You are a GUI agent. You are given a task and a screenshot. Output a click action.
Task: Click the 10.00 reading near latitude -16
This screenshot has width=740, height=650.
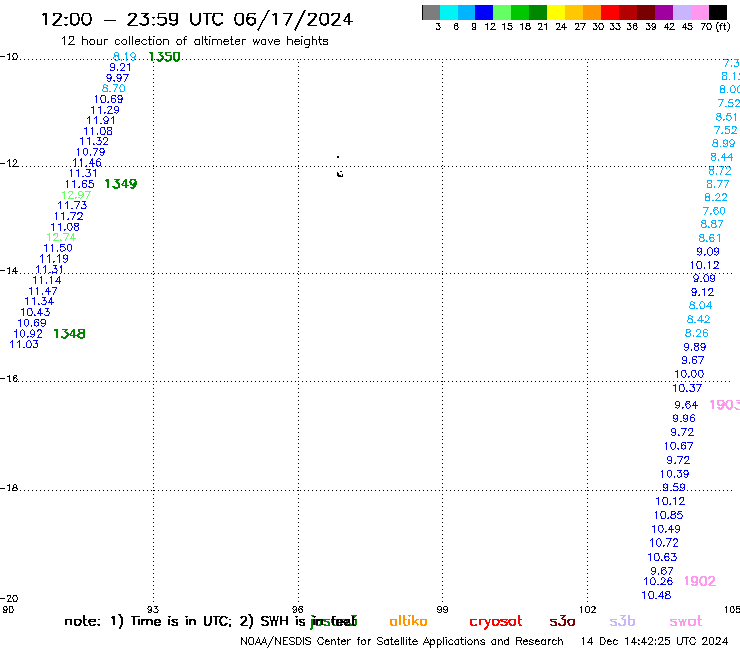point(689,374)
